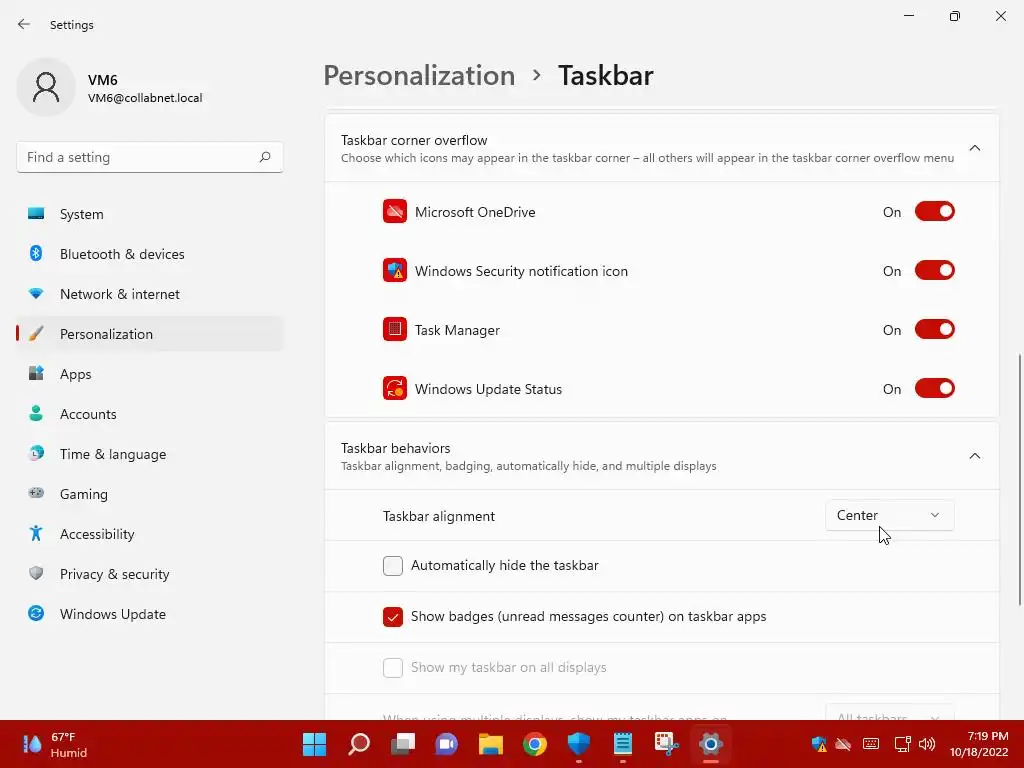Click the Windows Security tray icon
The image size is (1024, 768).
tap(819, 744)
